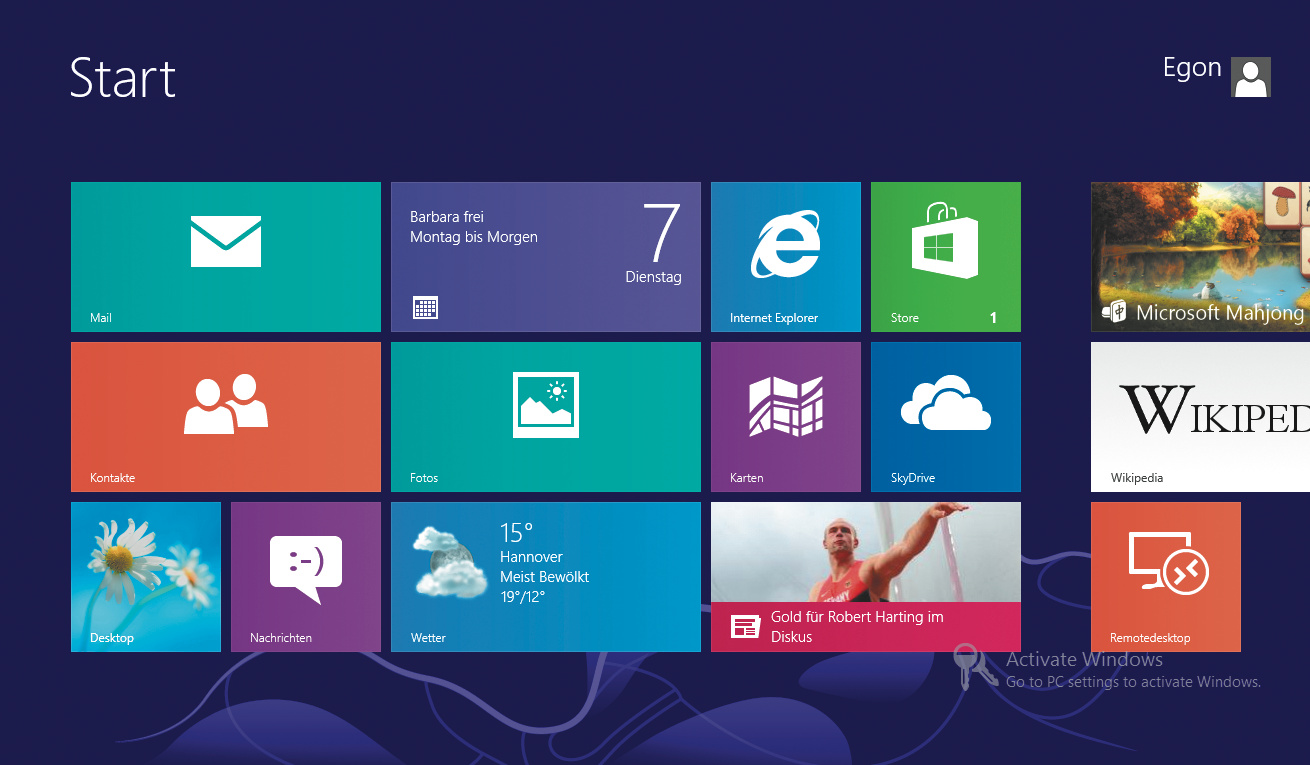Click the small calendar grid icon
This screenshot has height=765, width=1310.
[426, 308]
